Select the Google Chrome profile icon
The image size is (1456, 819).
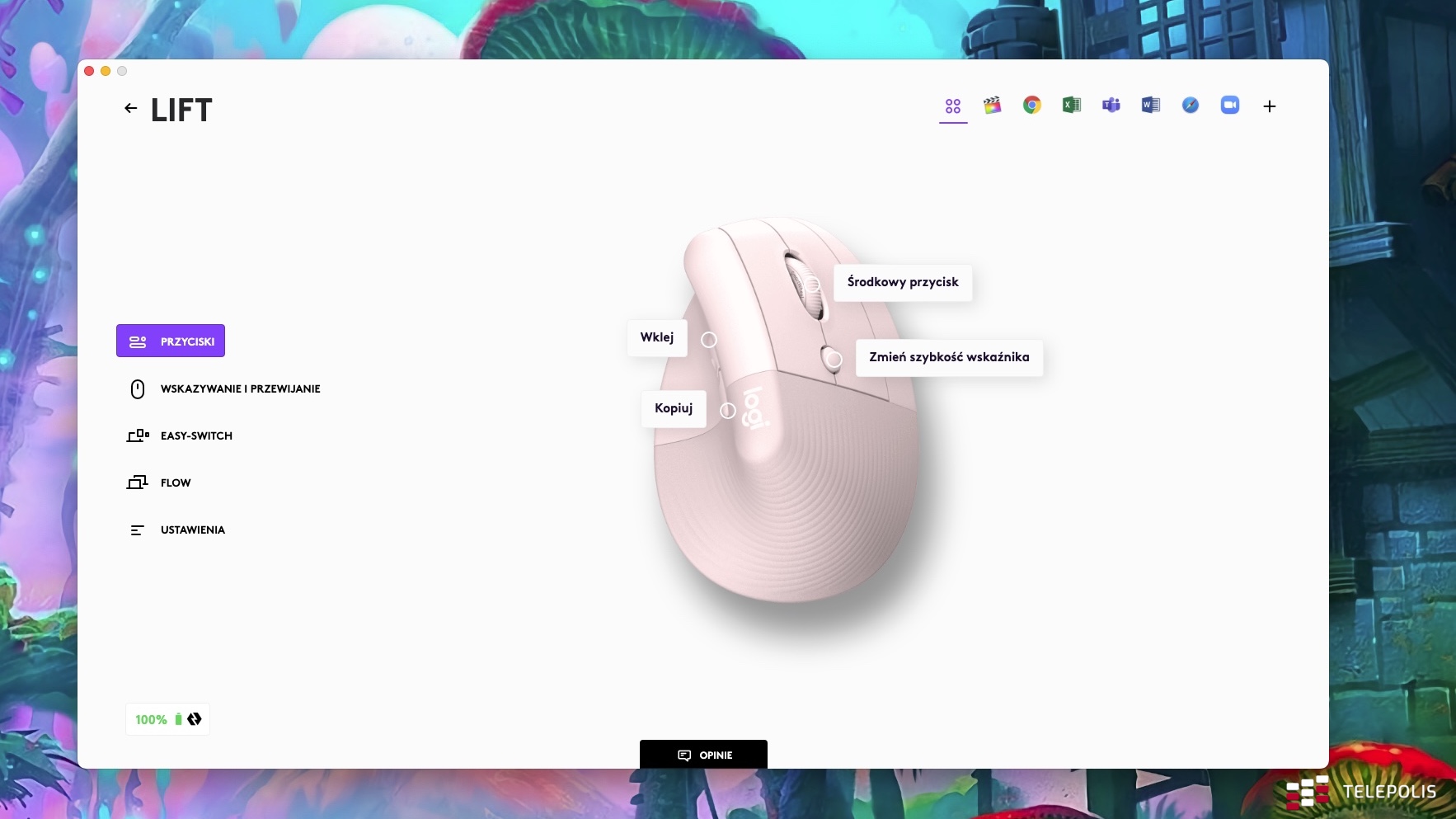tap(1032, 106)
